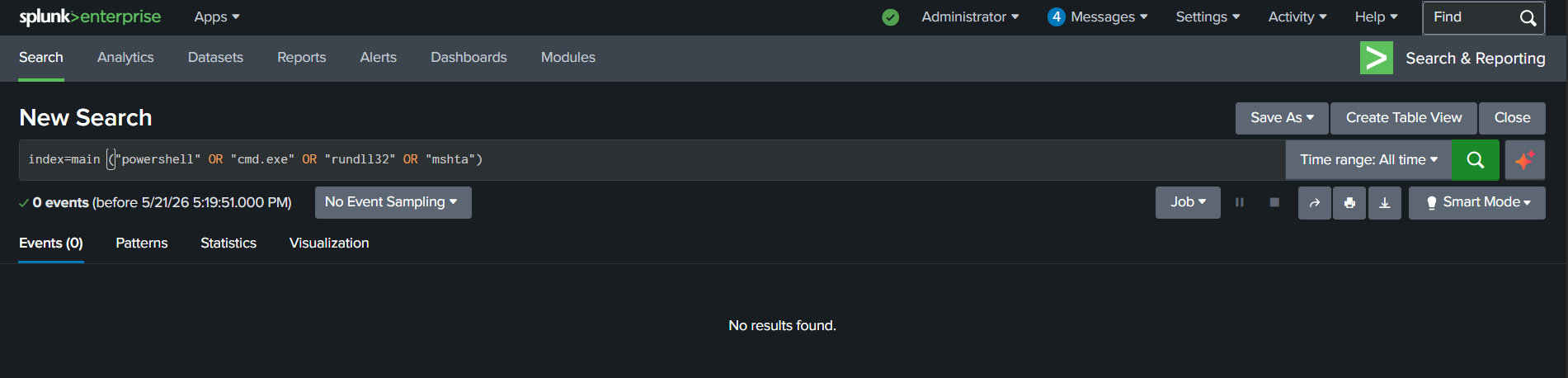Click the share job arrow icon

pos(1314,203)
